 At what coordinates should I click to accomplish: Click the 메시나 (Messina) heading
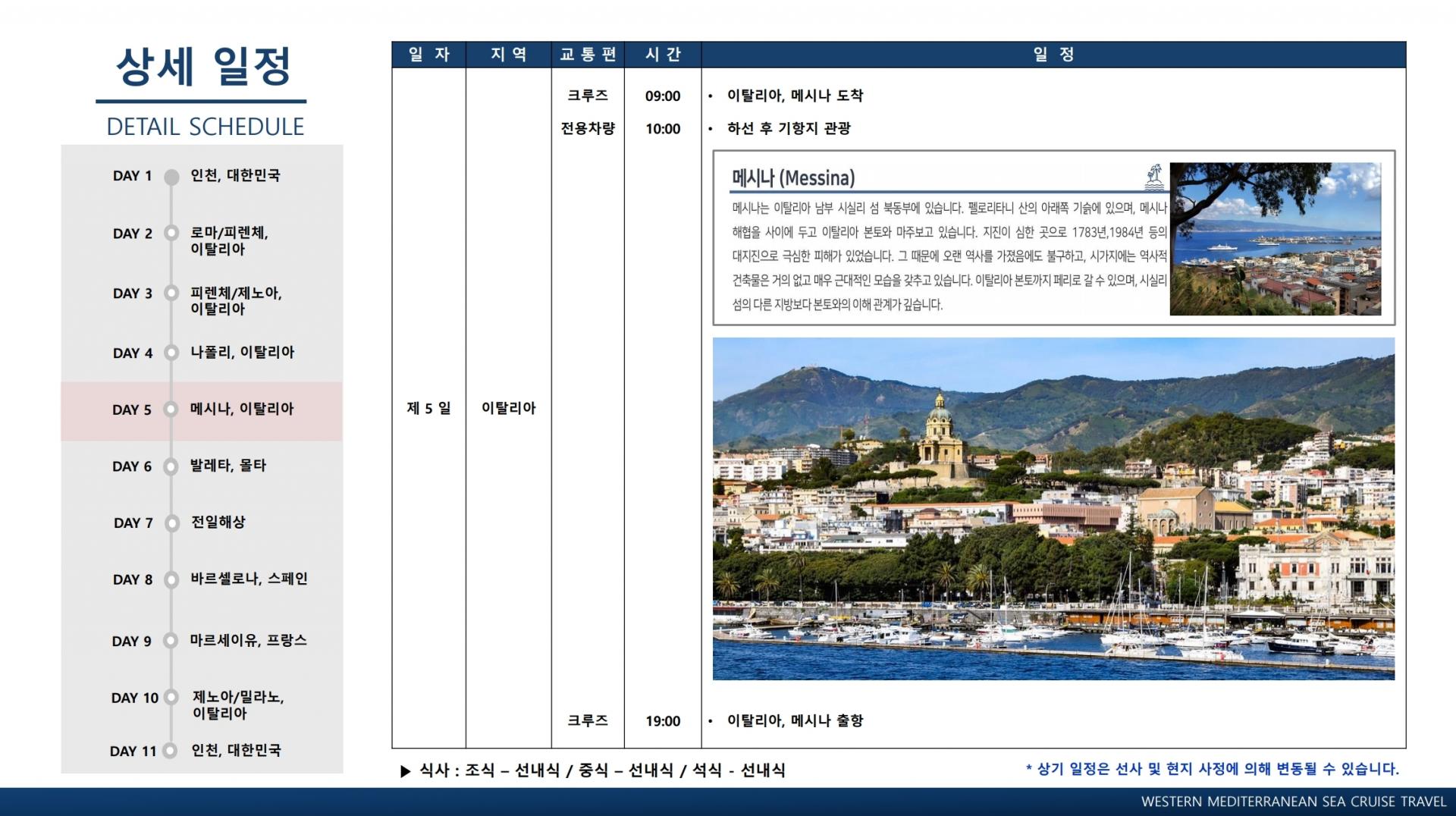(793, 178)
